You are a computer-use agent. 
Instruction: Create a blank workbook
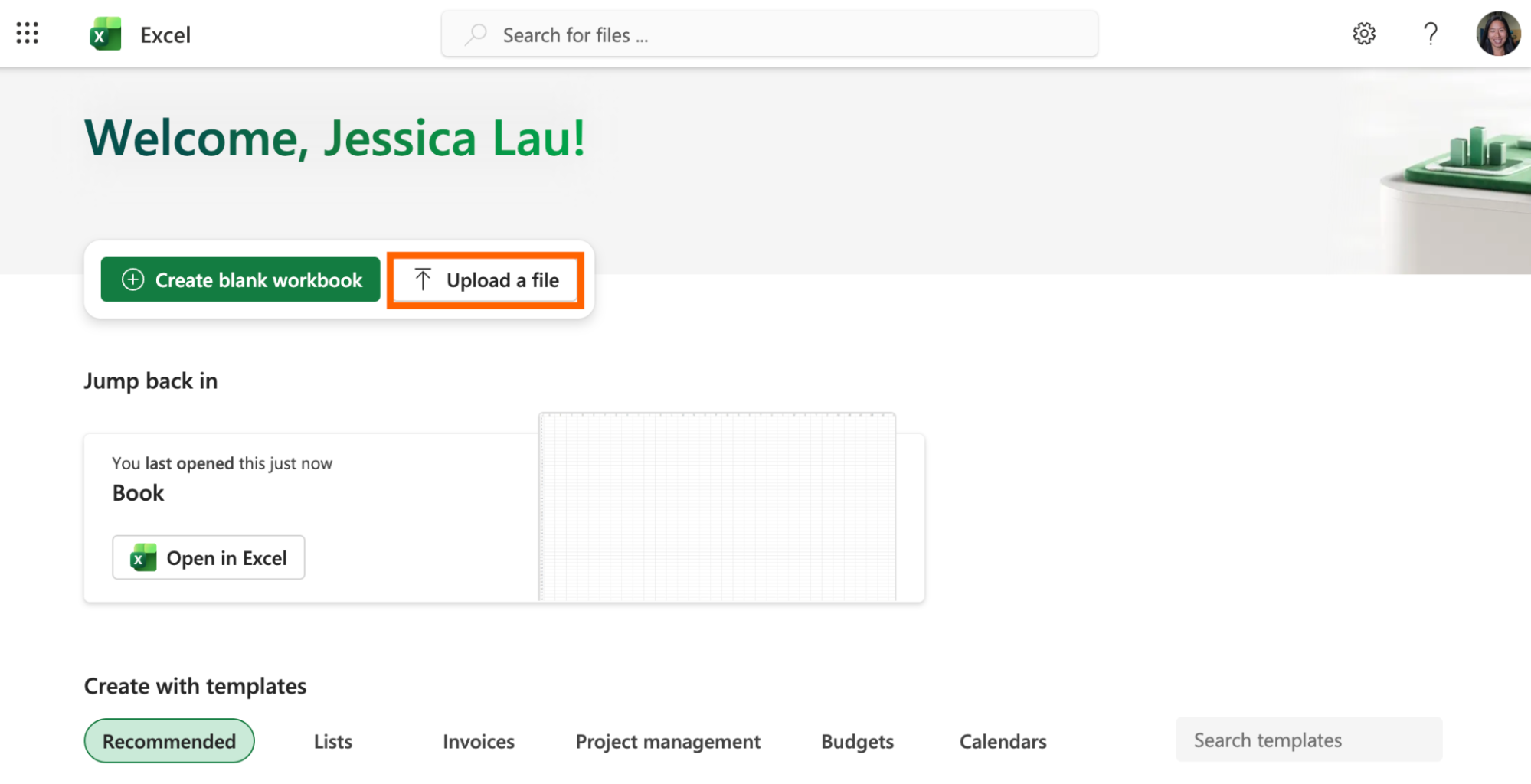pyautogui.click(x=240, y=279)
